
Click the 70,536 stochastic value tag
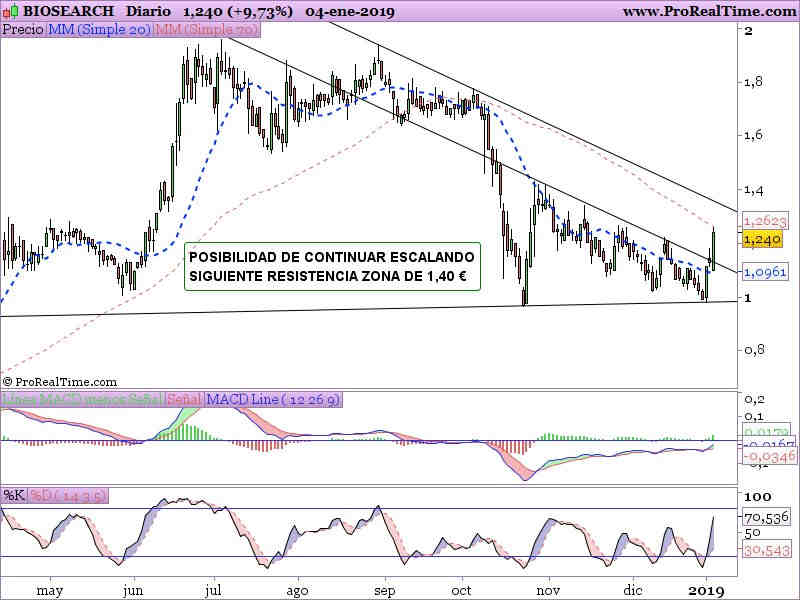[x=766, y=518]
